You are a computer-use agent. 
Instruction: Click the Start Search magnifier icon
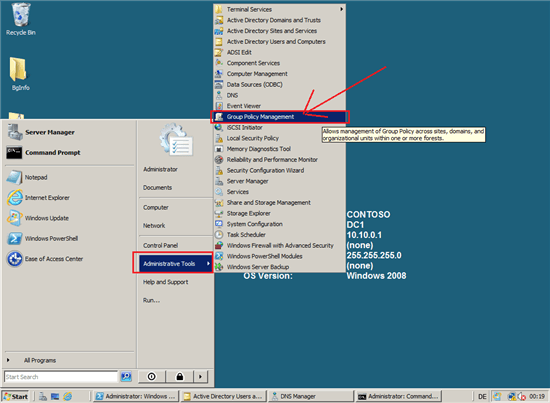[126, 377]
